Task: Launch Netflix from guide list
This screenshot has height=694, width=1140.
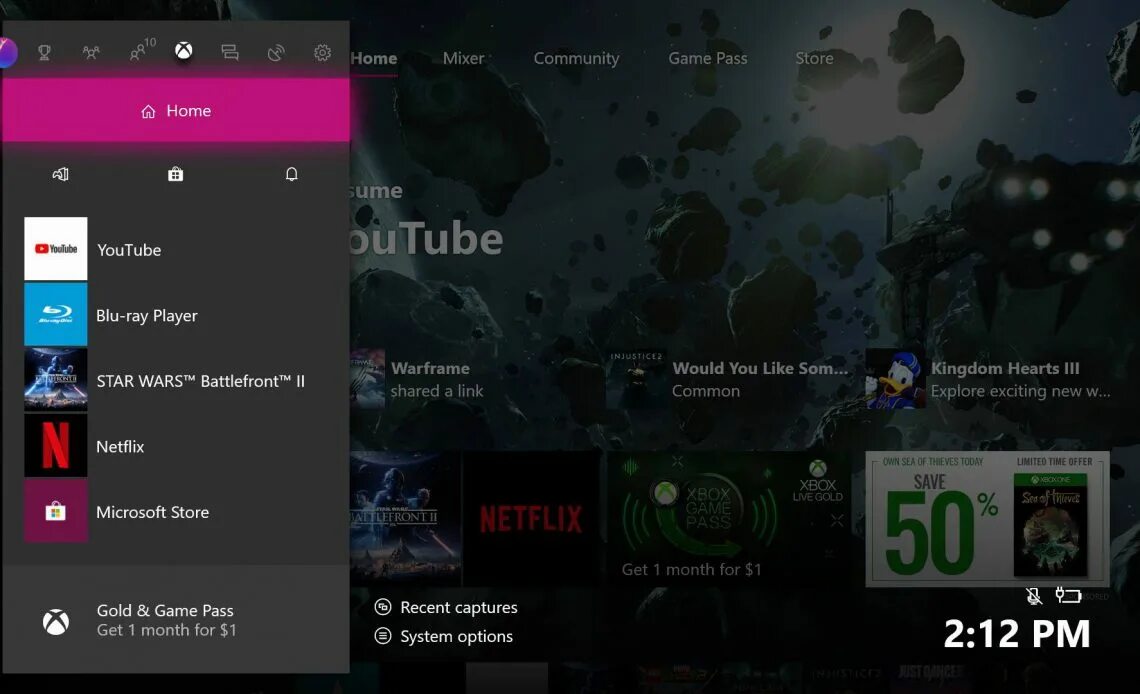Action: [176, 445]
